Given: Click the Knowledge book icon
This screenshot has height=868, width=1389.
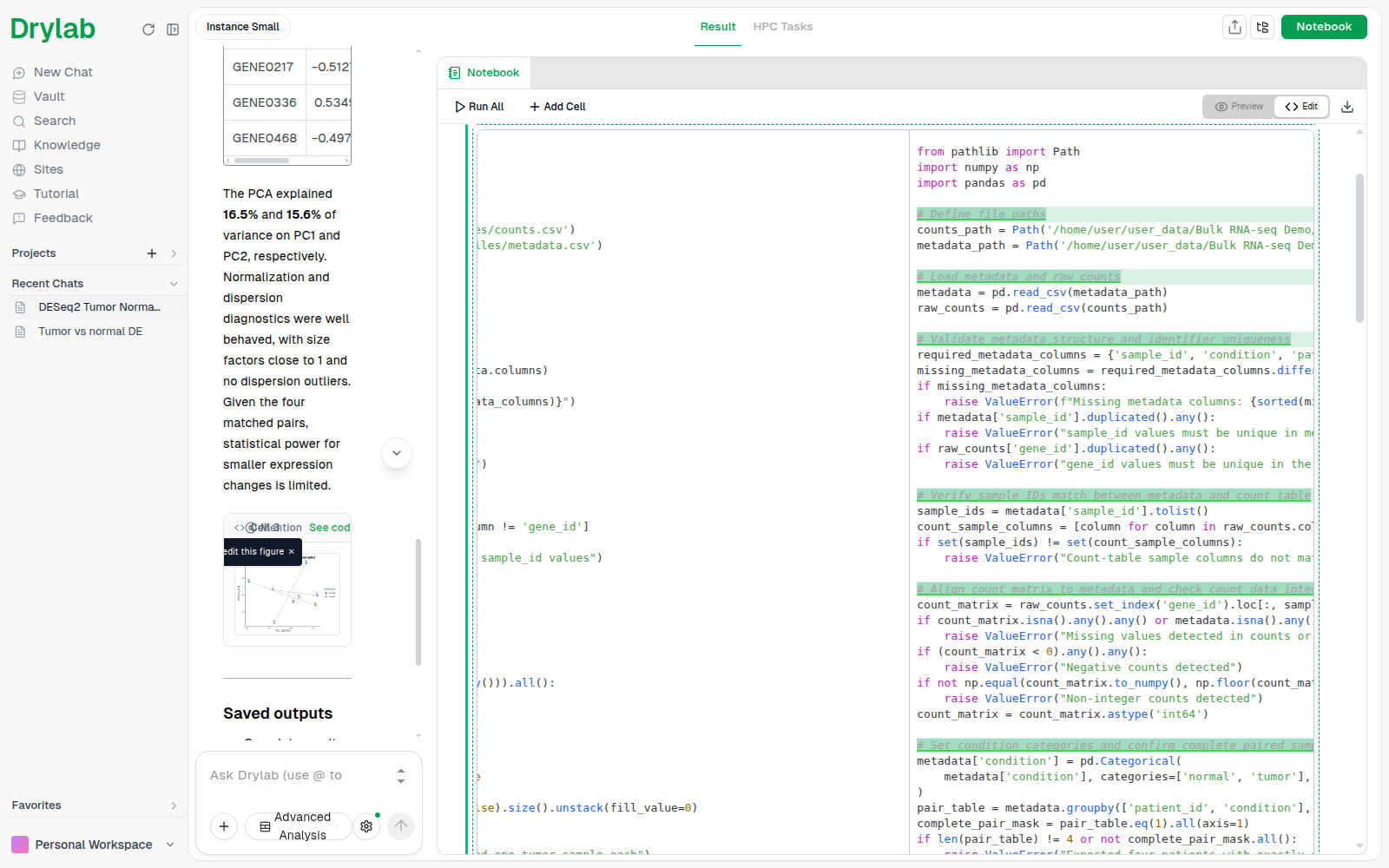Looking at the screenshot, I should pos(19,146).
